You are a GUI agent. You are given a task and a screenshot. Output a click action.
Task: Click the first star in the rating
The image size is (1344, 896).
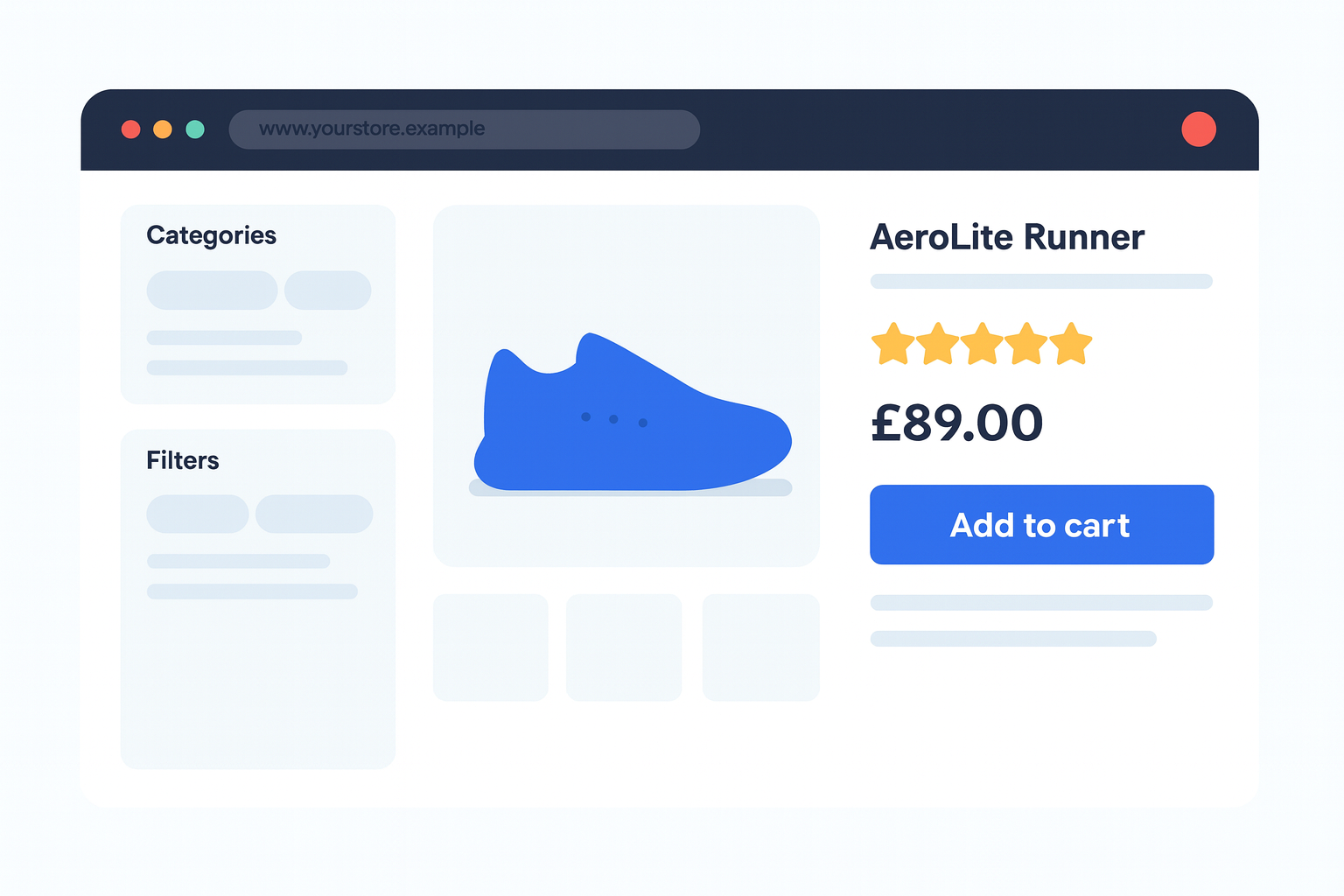click(893, 344)
